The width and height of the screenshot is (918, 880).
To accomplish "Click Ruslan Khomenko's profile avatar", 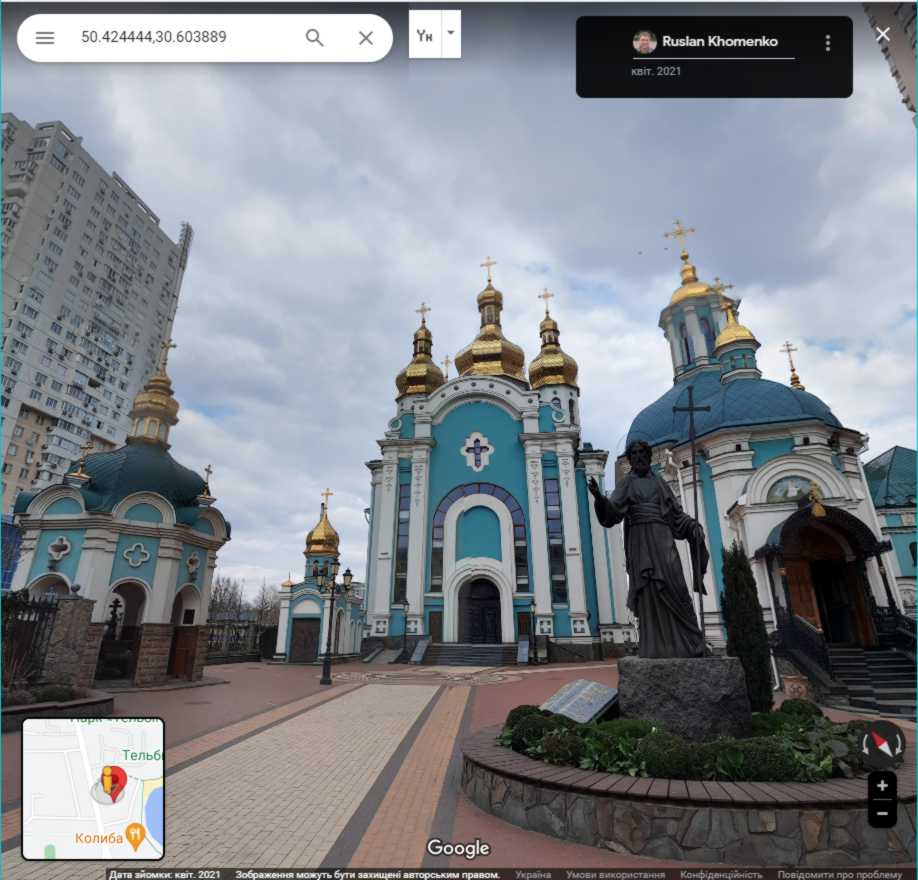I will (645, 42).
